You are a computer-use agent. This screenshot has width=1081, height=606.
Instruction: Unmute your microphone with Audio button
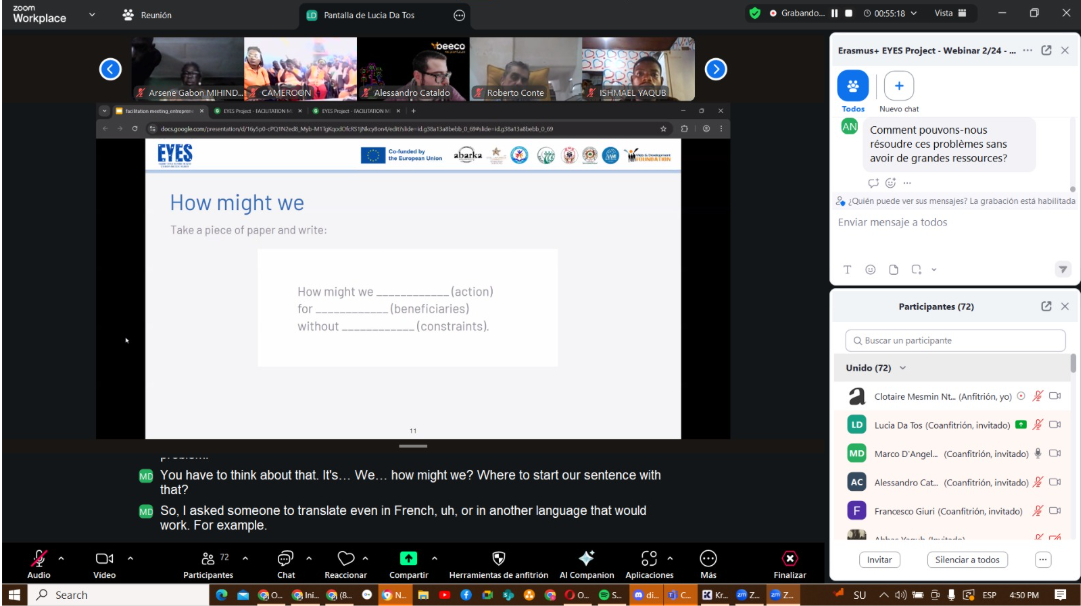39,559
